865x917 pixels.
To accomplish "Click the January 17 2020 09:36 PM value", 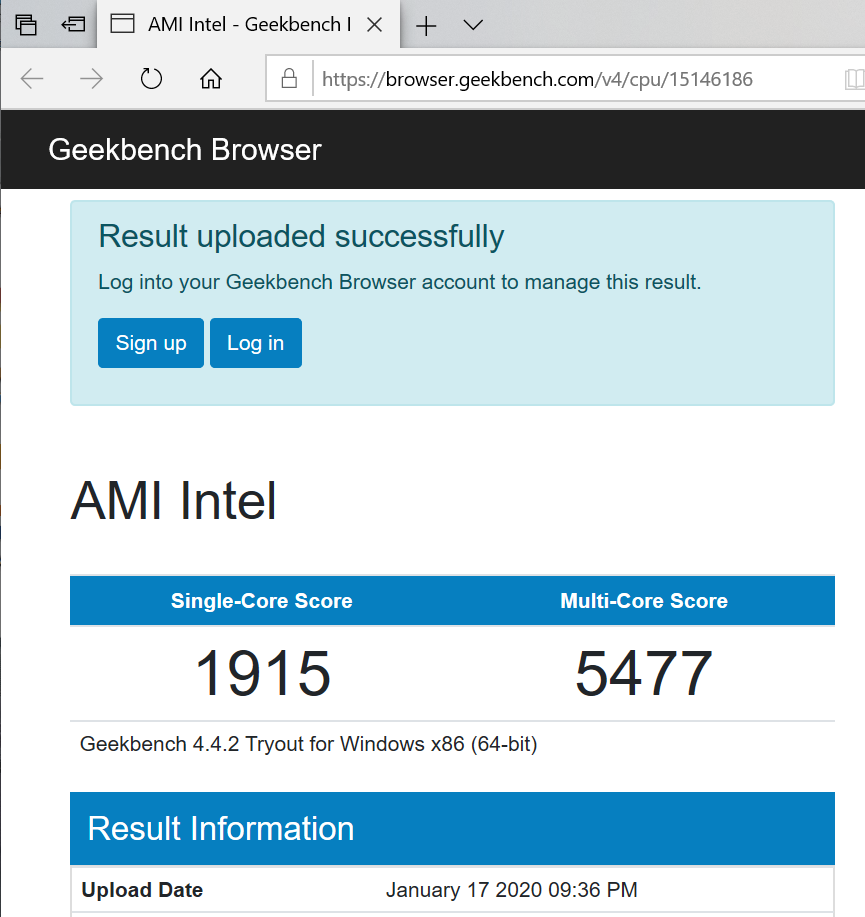I will 511,890.
